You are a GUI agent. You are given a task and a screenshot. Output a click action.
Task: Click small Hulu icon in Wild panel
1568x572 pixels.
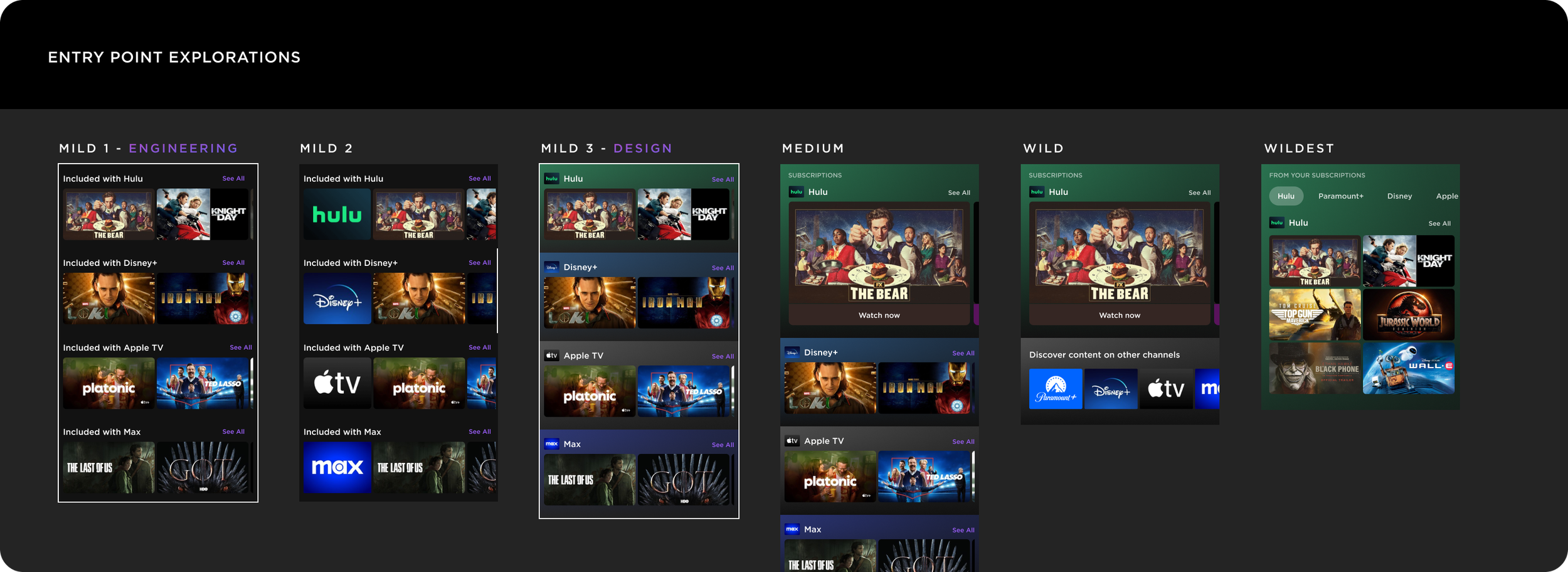point(1037,192)
